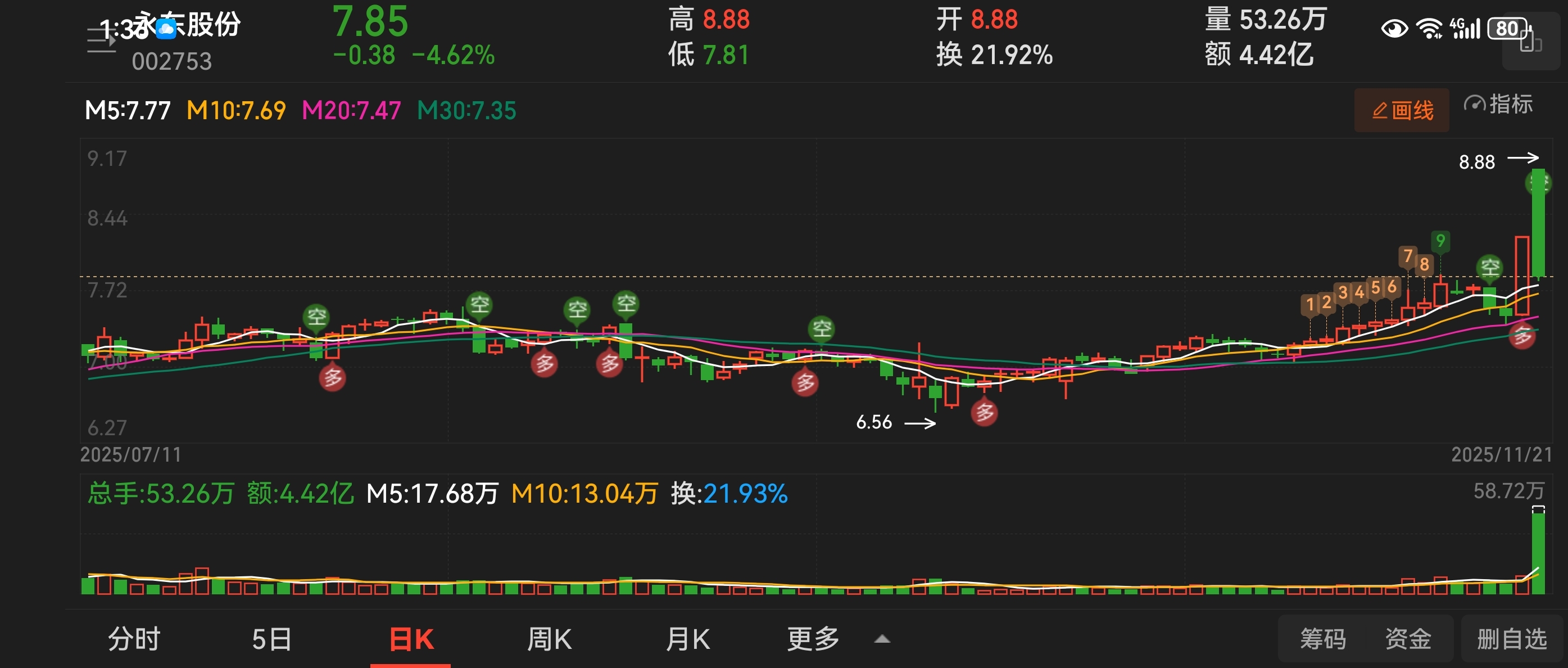Switch to 分时 intraday tab
This screenshot has height=668, width=1568.
[134, 639]
